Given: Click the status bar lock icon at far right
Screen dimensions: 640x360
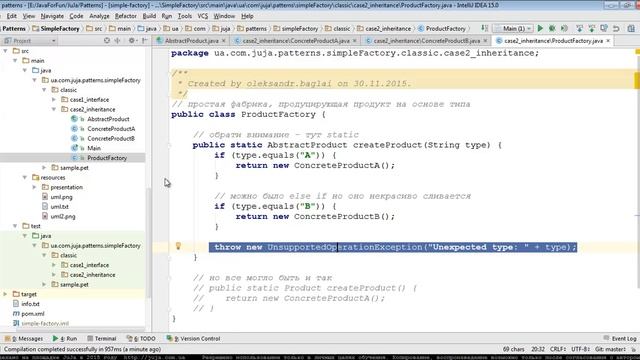Looking at the screenshot, I should [633, 349].
